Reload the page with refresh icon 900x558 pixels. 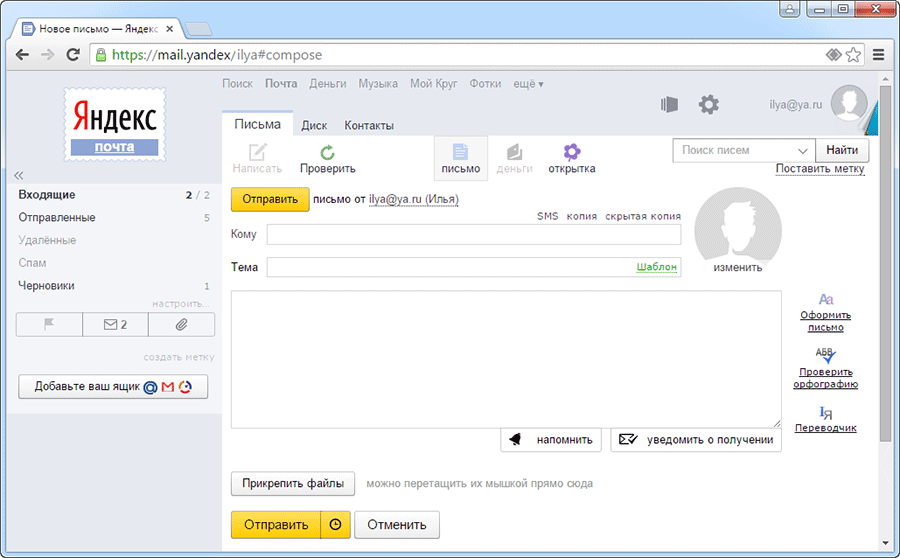point(73,55)
